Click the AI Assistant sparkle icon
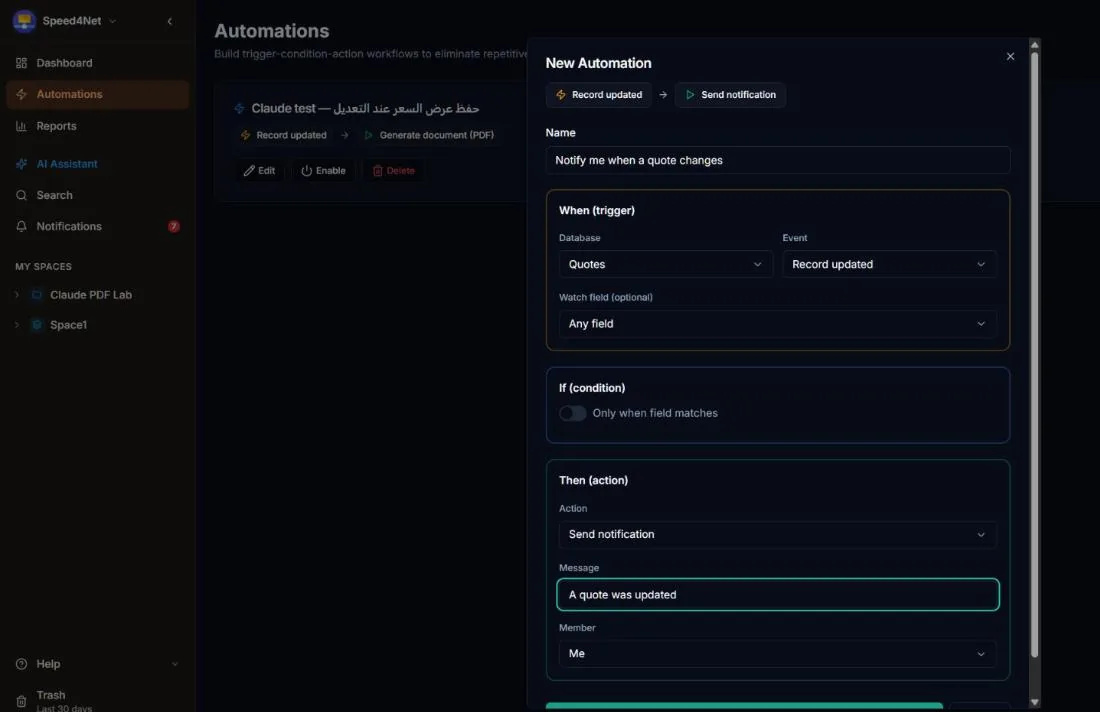 [22, 164]
